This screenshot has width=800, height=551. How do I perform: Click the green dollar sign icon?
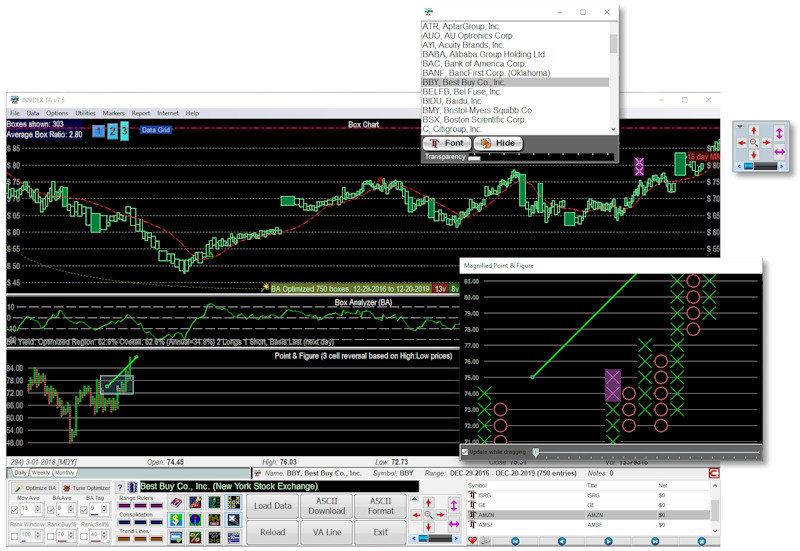[176, 520]
